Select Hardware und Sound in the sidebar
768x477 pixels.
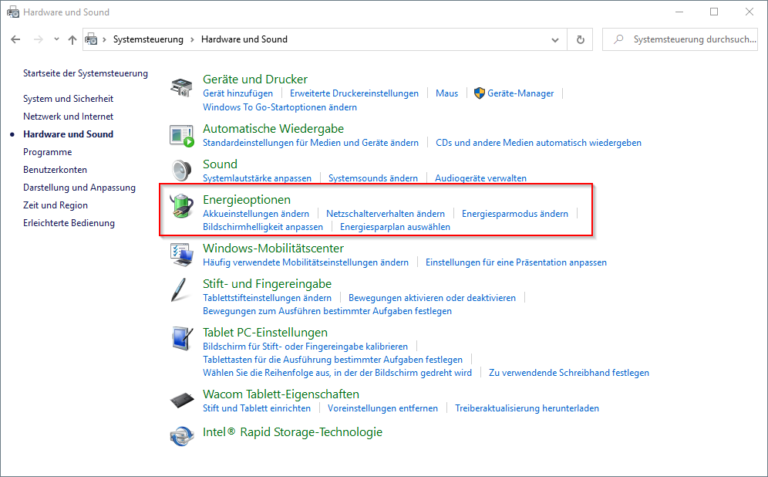(68, 134)
